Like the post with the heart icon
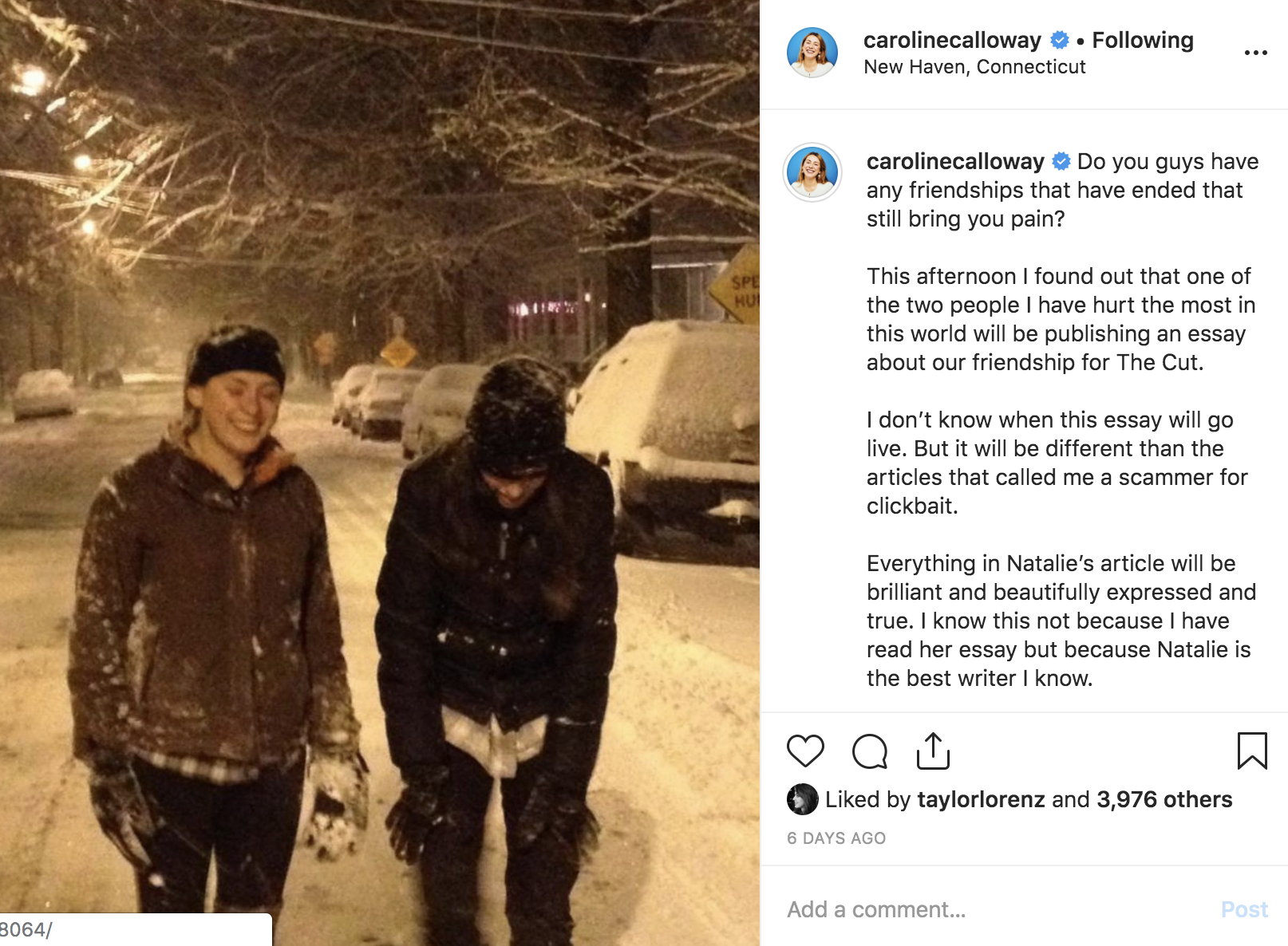The width and height of the screenshot is (1288, 946). click(805, 751)
